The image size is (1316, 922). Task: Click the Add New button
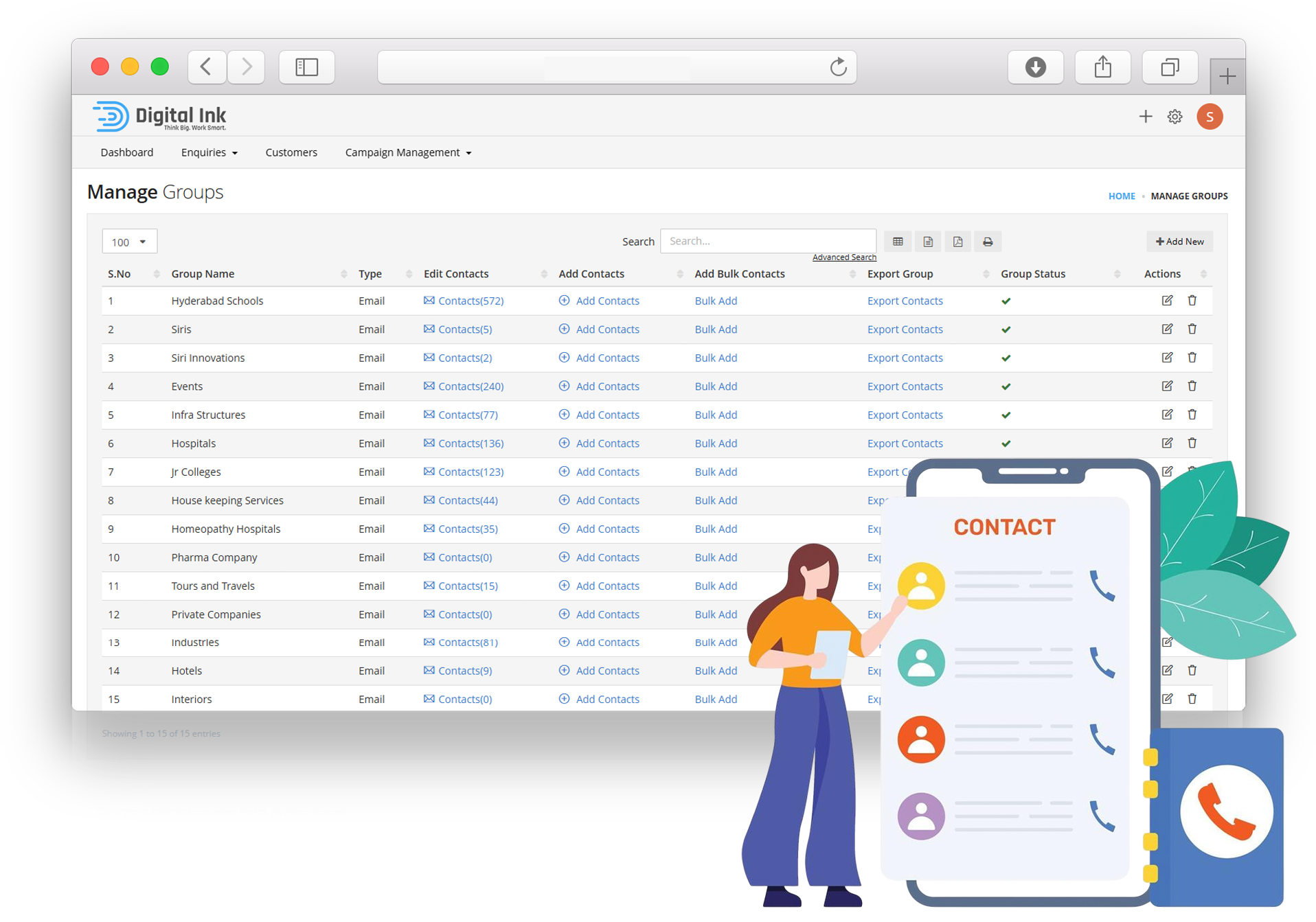1179,242
